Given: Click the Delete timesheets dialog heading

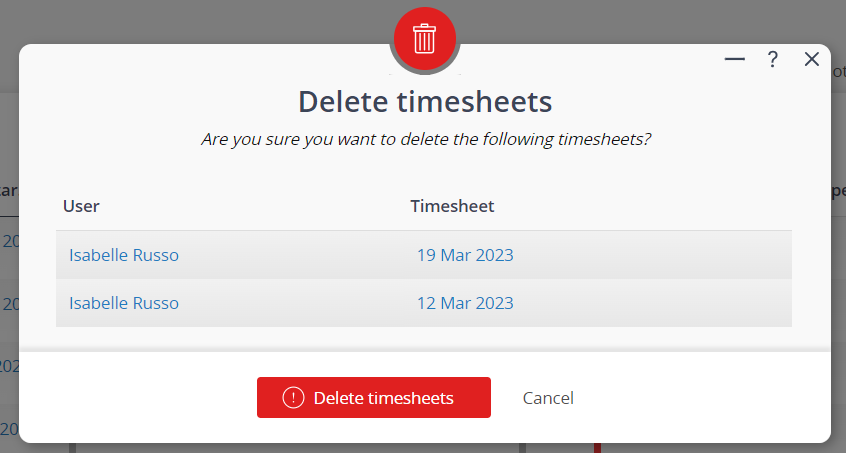Looking at the screenshot, I should [x=425, y=101].
